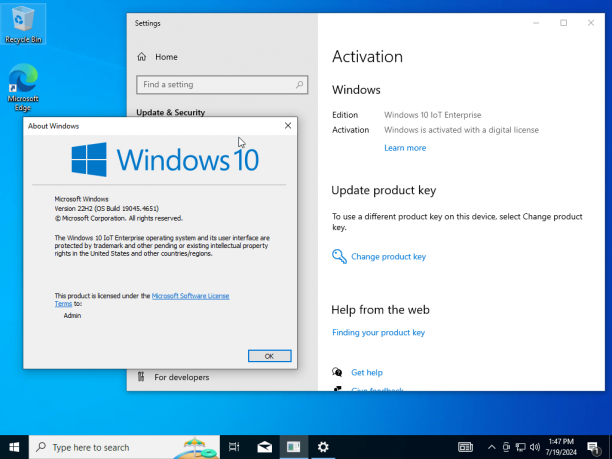
Task: Open the Windows Start menu
Action: (x=14, y=447)
